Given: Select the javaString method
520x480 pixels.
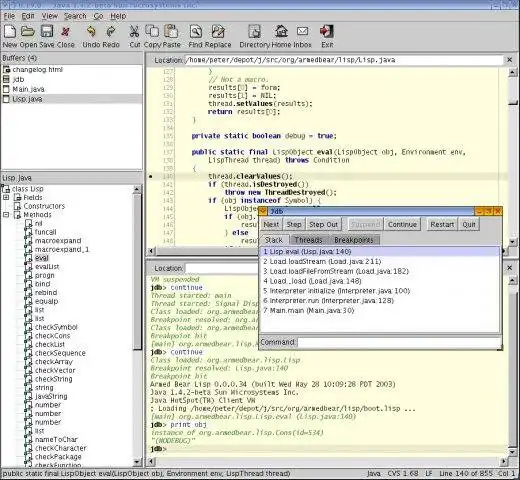Looking at the screenshot, I should (x=51, y=396).
